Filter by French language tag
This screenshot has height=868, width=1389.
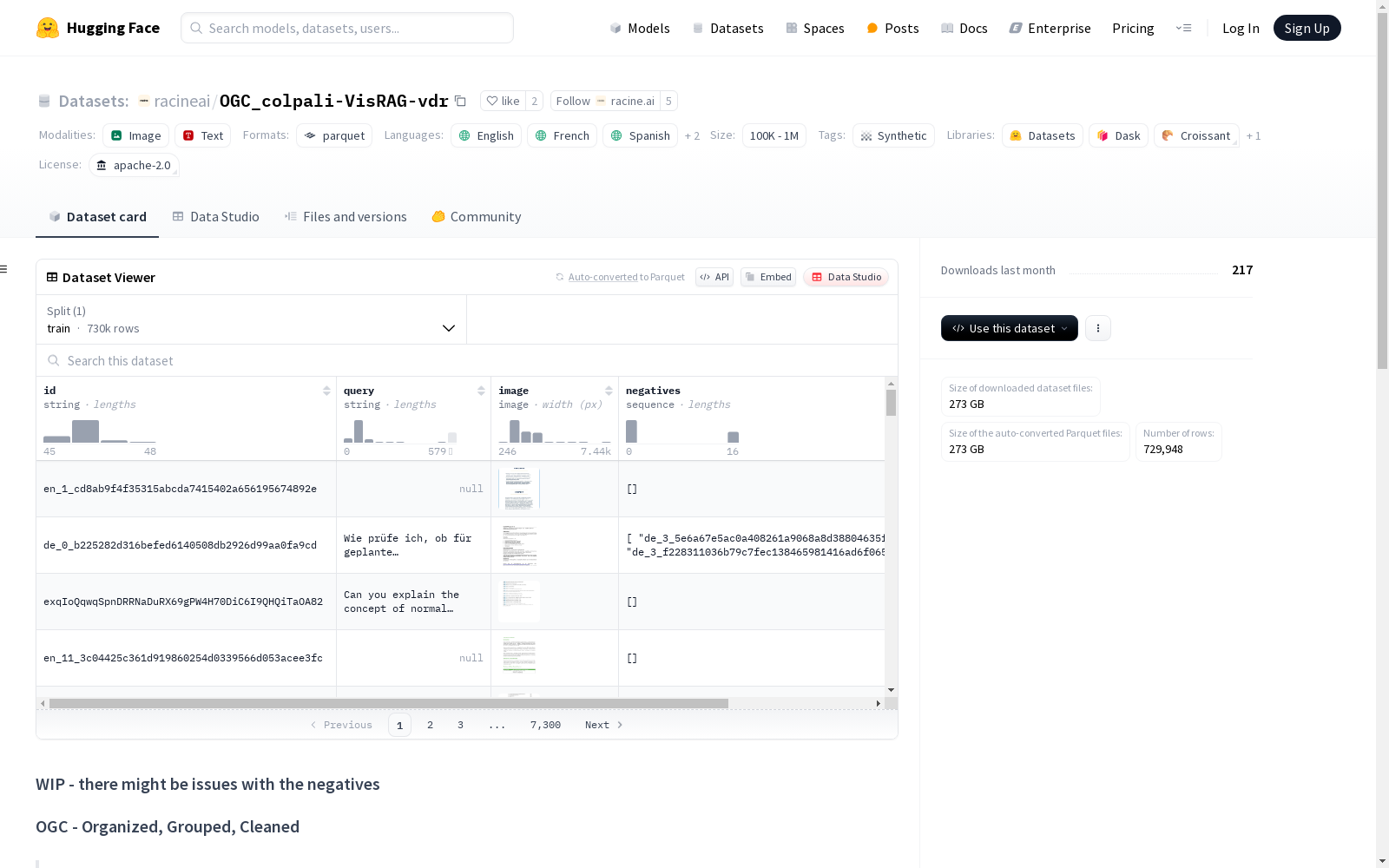tap(562, 135)
